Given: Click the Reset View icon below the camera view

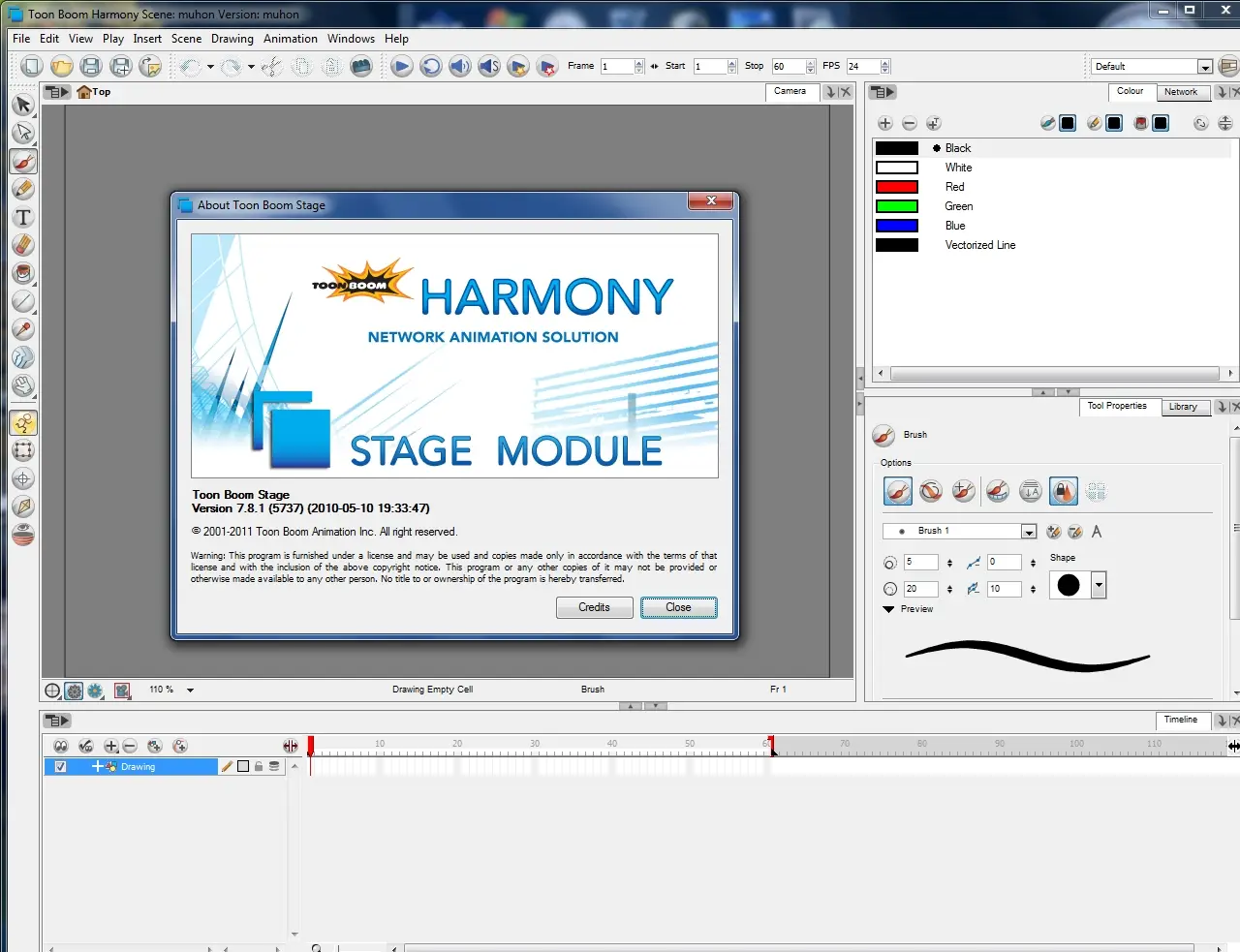Looking at the screenshot, I should tap(52, 691).
